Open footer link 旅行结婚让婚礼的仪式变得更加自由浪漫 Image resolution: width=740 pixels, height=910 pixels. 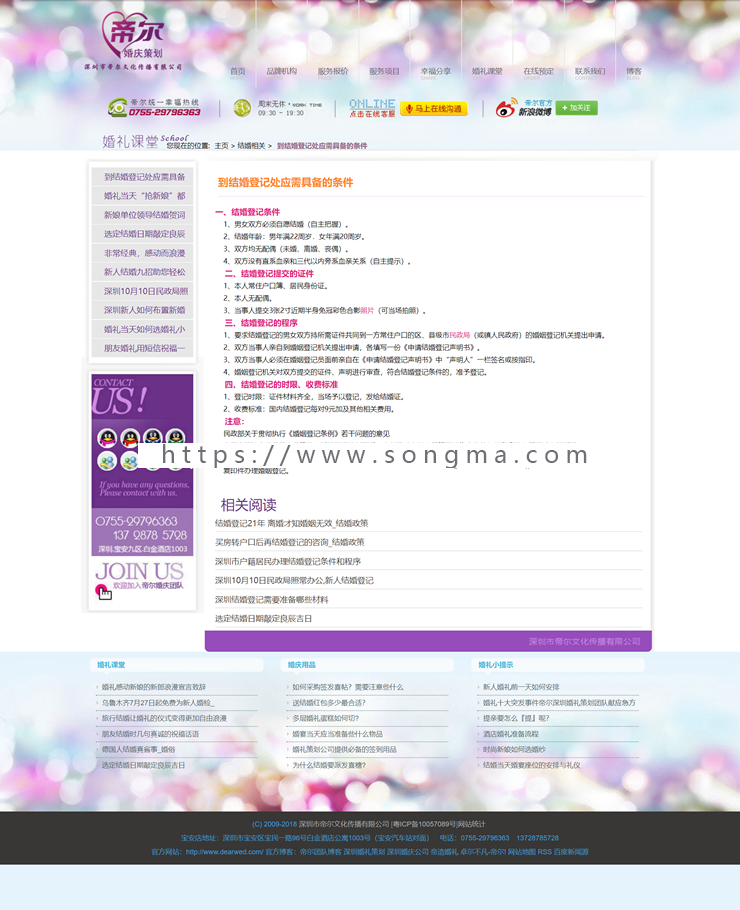[164, 718]
